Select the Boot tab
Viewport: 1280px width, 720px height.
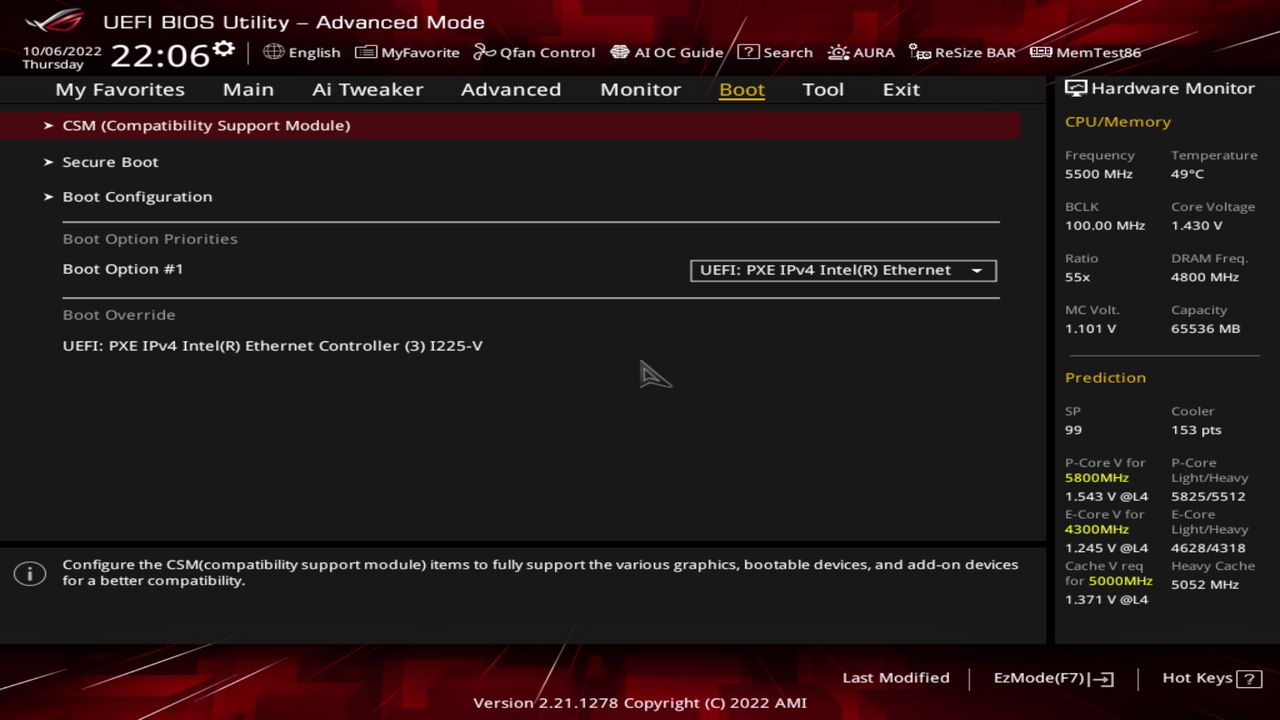742,89
